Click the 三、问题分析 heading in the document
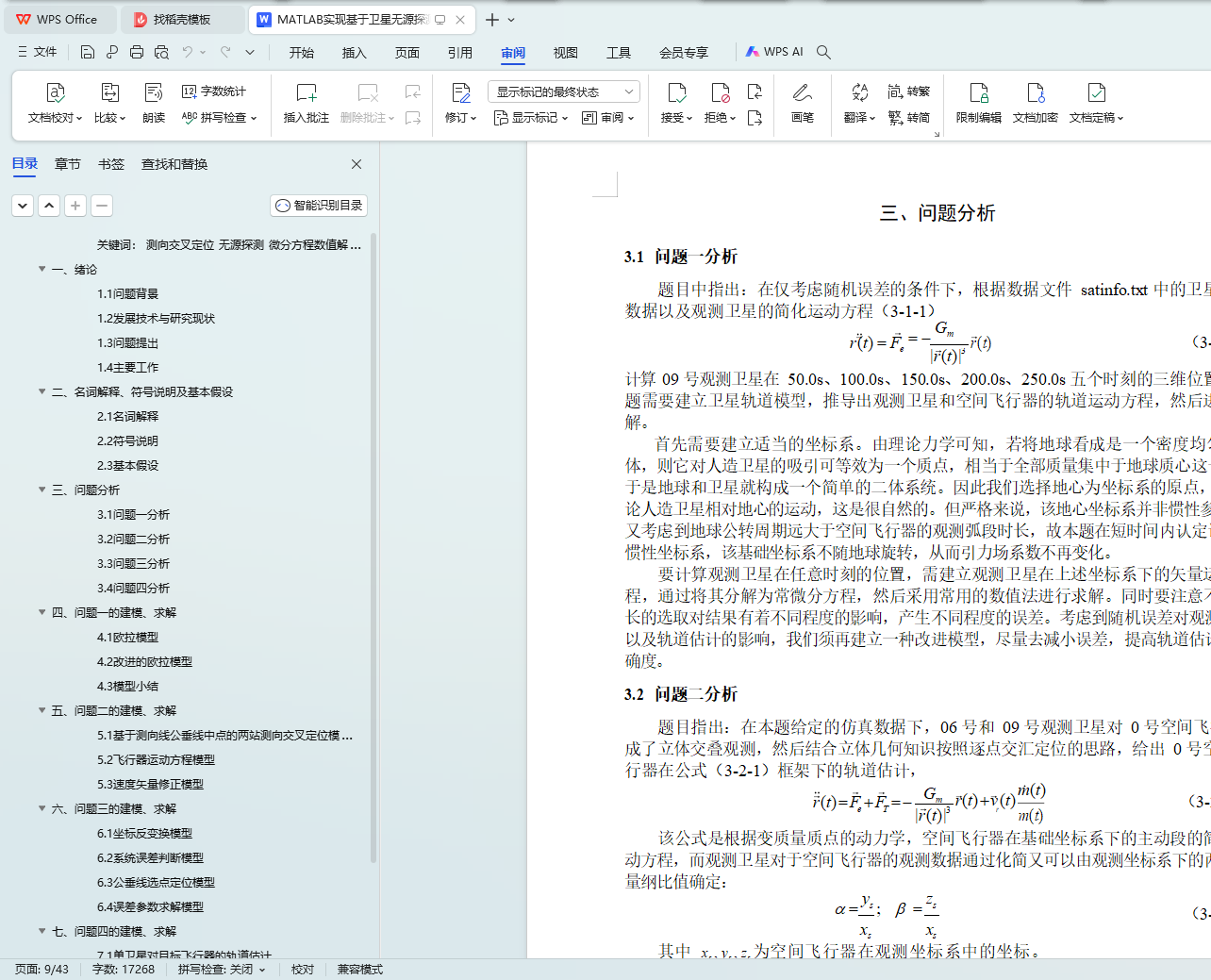 [x=937, y=213]
